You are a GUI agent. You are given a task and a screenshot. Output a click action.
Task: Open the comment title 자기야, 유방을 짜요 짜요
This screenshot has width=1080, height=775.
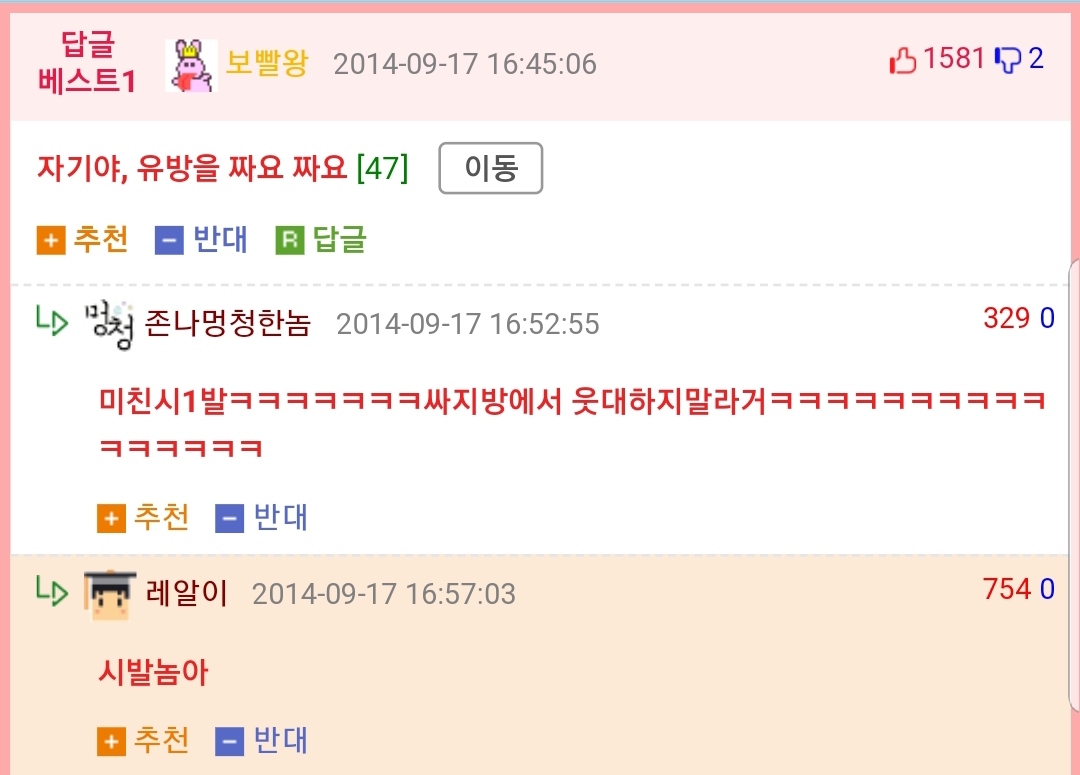click(x=192, y=167)
